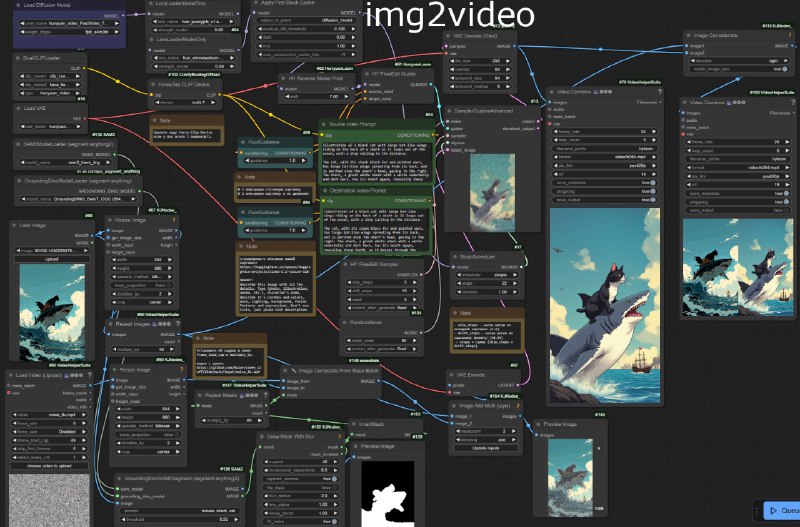Collapse the GroundingDinoModelLoader node via its dot
This screenshot has height=527, width=800.
coord(19,181)
